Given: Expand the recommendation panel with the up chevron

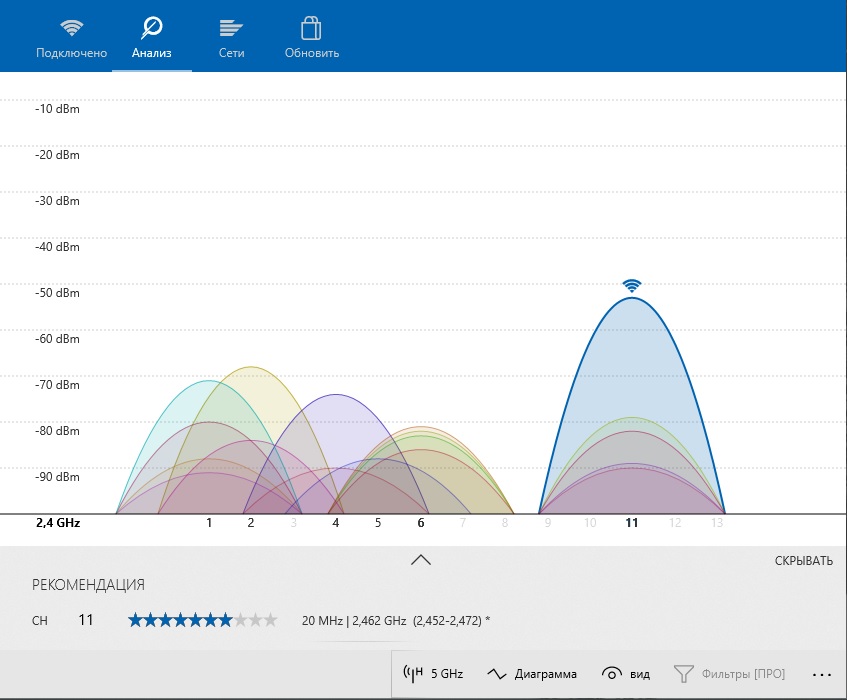Looking at the screenshot, I should (x=421, y=560).
